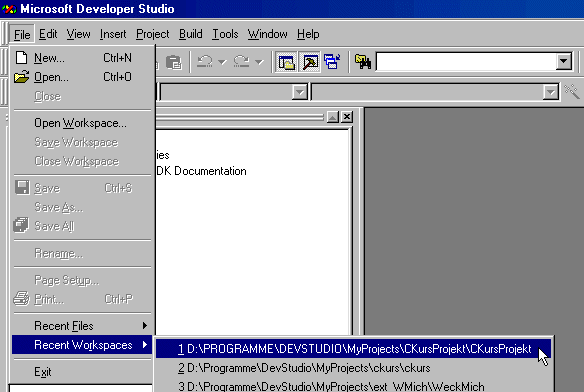The image size is (584, 392).
Task: Expand the Find combo box dropdown arrow
Action: click(x=564, y=62)
